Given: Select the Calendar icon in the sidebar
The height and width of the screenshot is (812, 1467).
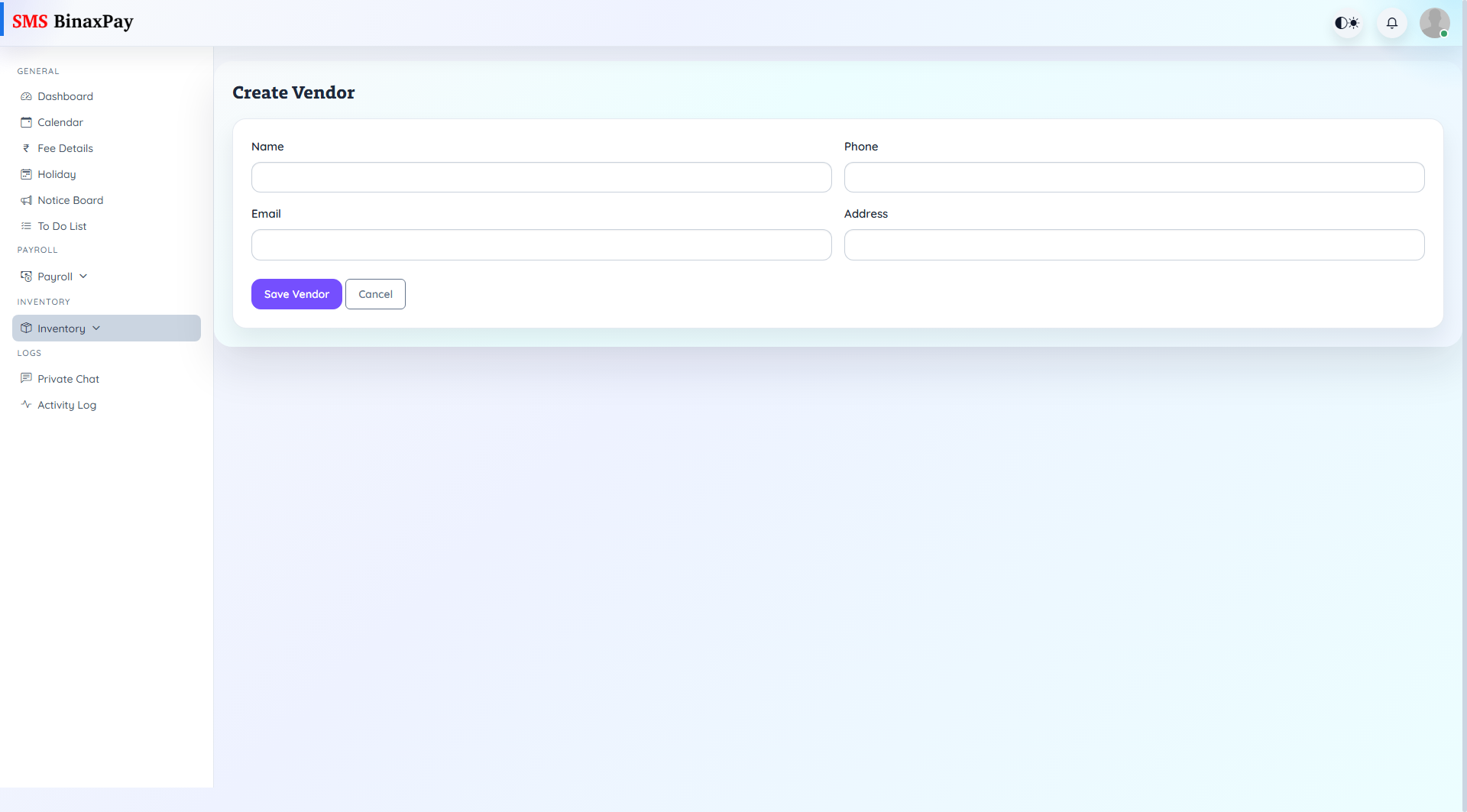Looking at the screenshot, I should tap(27, 122).
